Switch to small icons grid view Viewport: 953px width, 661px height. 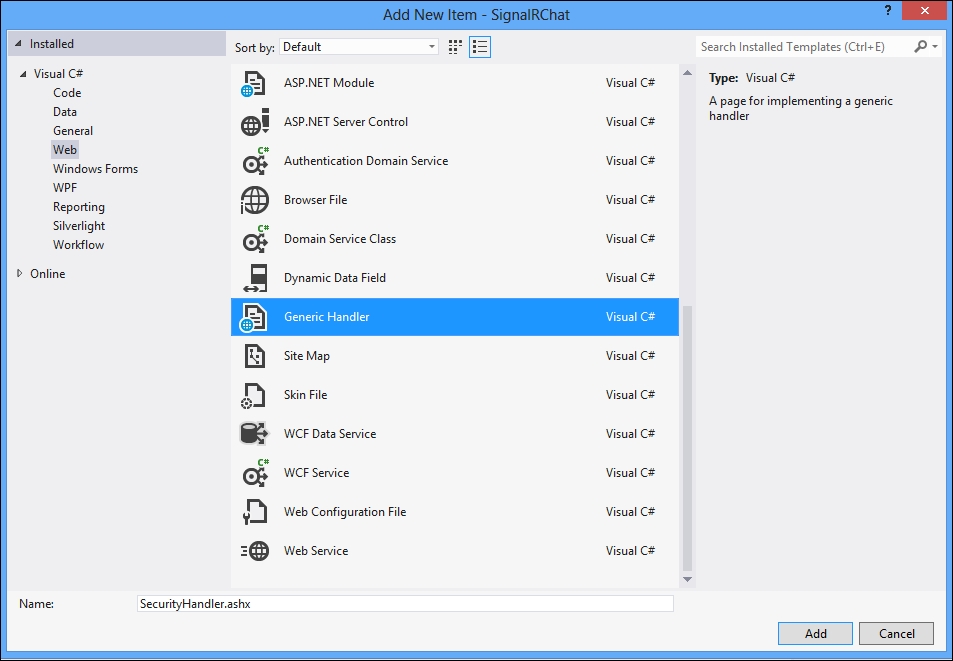(456, 47)
